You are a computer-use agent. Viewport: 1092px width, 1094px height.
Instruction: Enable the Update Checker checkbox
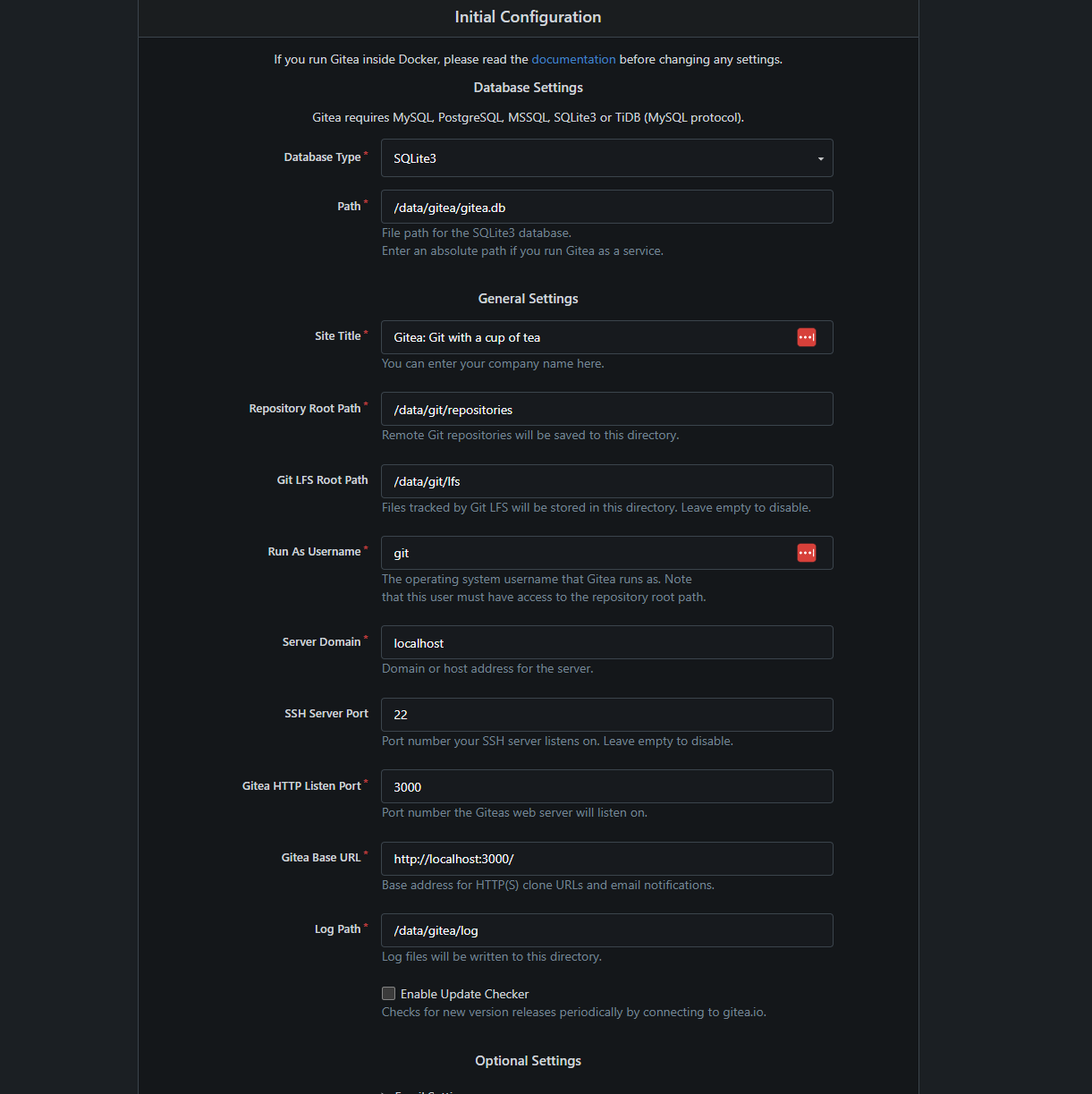pyautogui.click(x=389, y=994)
